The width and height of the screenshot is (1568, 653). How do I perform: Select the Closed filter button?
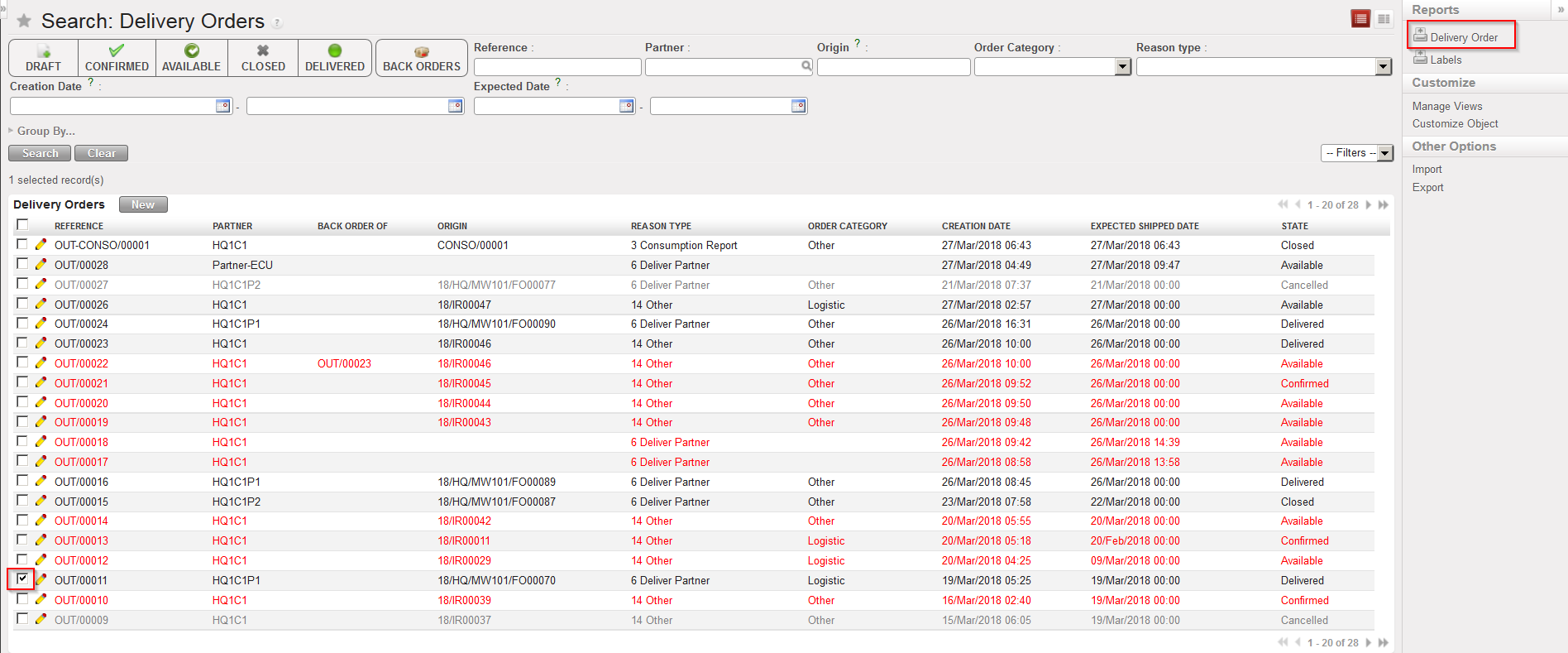(x=263, y=58)
